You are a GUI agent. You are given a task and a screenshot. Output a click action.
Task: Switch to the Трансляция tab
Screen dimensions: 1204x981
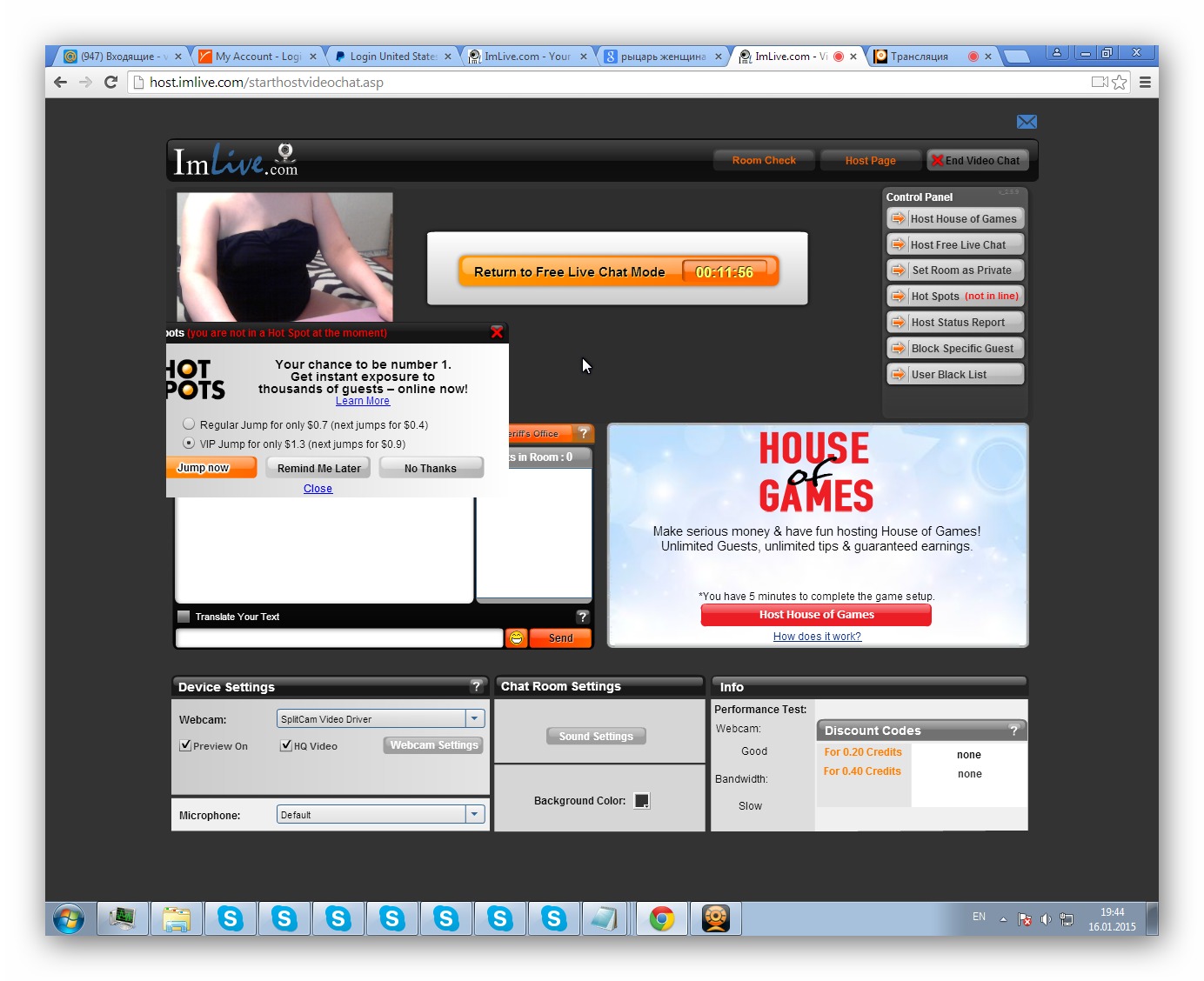933,56
